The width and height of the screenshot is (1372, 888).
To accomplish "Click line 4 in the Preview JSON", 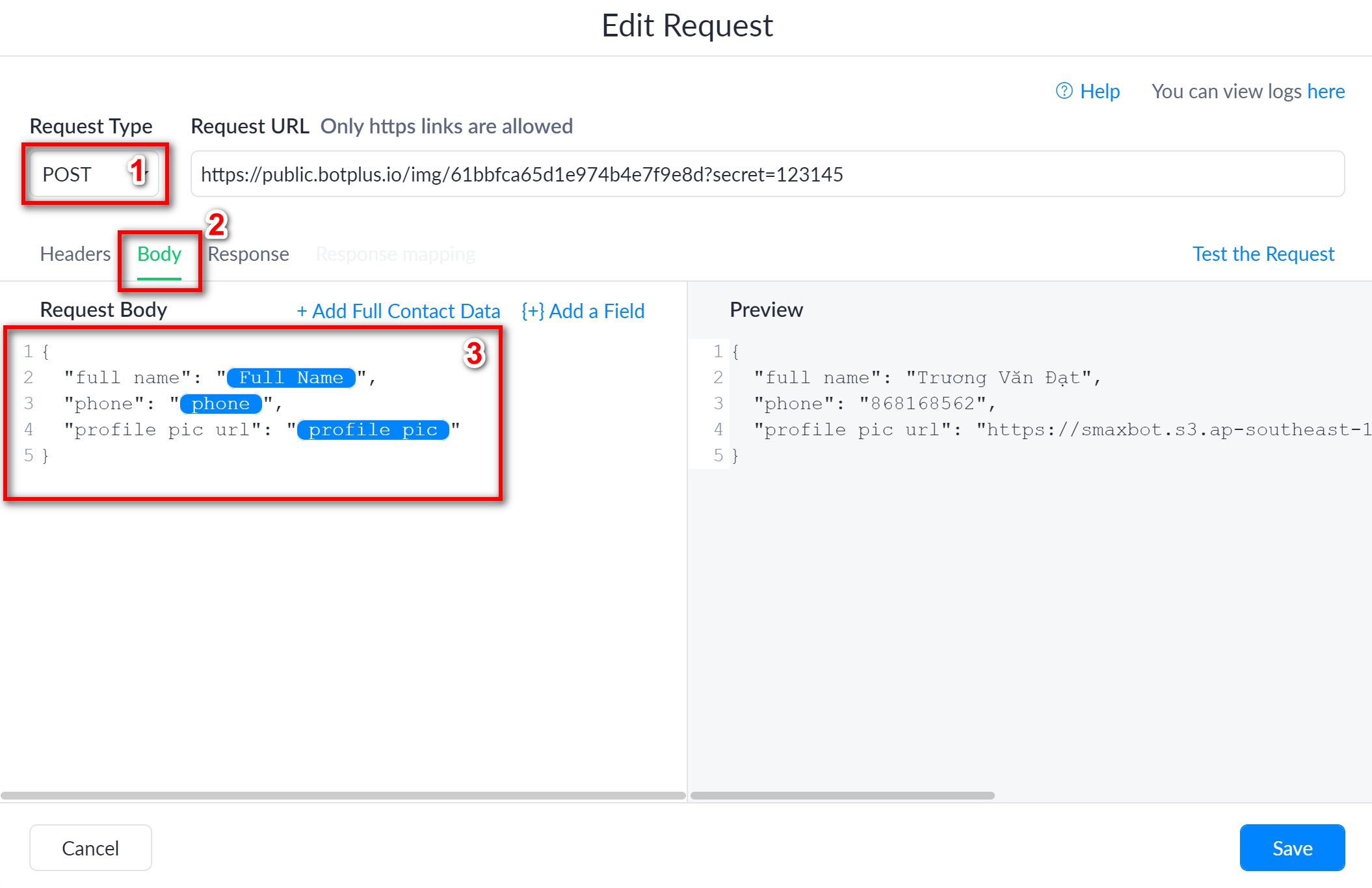I will [1040, 429].
